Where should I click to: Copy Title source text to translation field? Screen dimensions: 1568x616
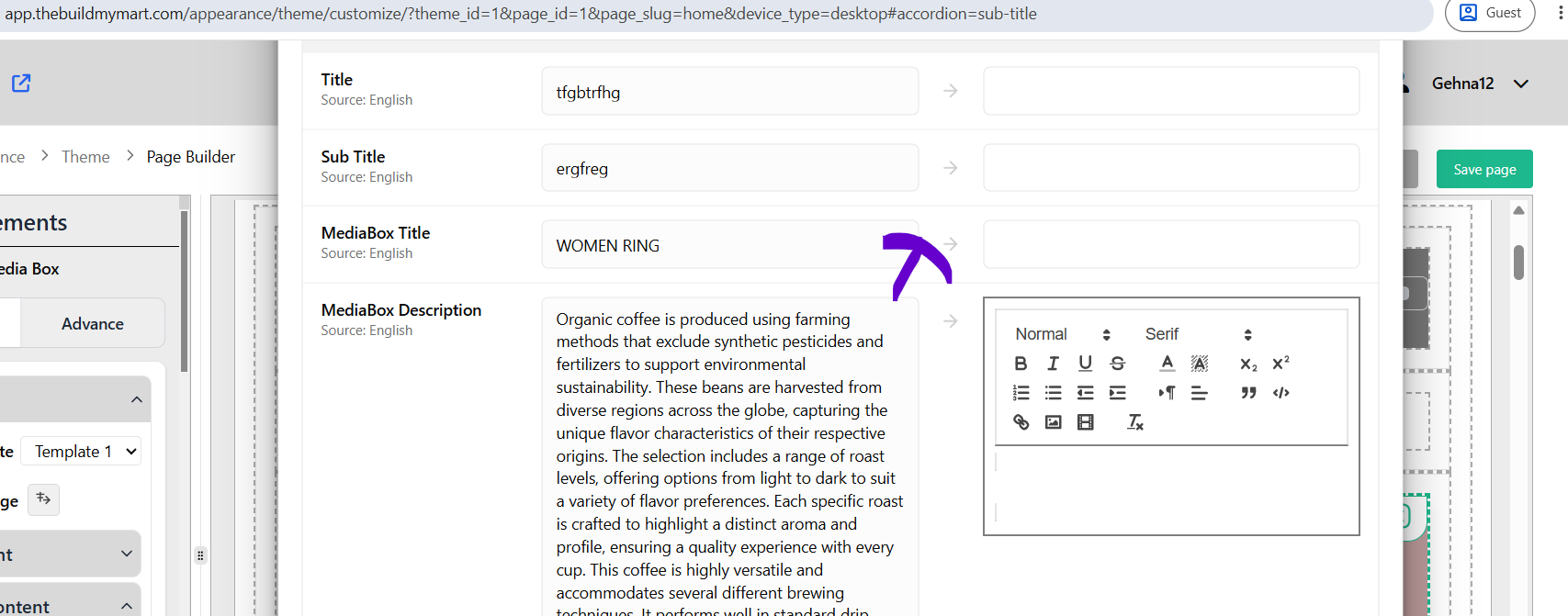[951, 91]
